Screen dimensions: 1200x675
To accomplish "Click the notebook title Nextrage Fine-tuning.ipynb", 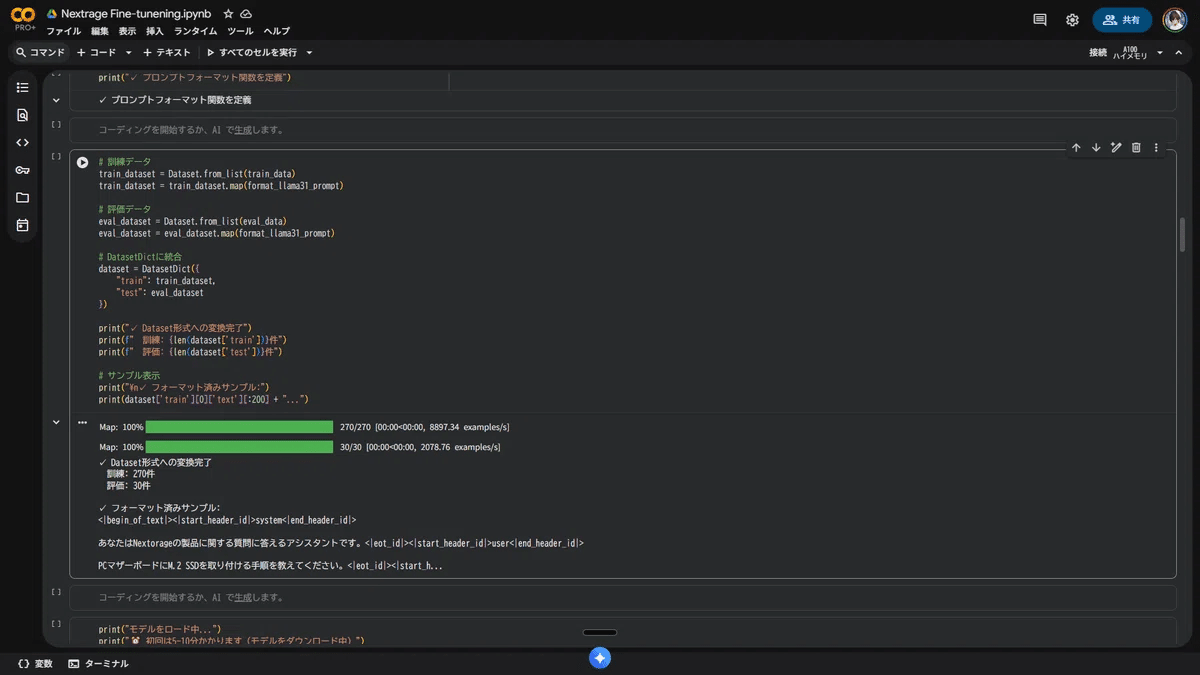I will (x=136, y=14).
